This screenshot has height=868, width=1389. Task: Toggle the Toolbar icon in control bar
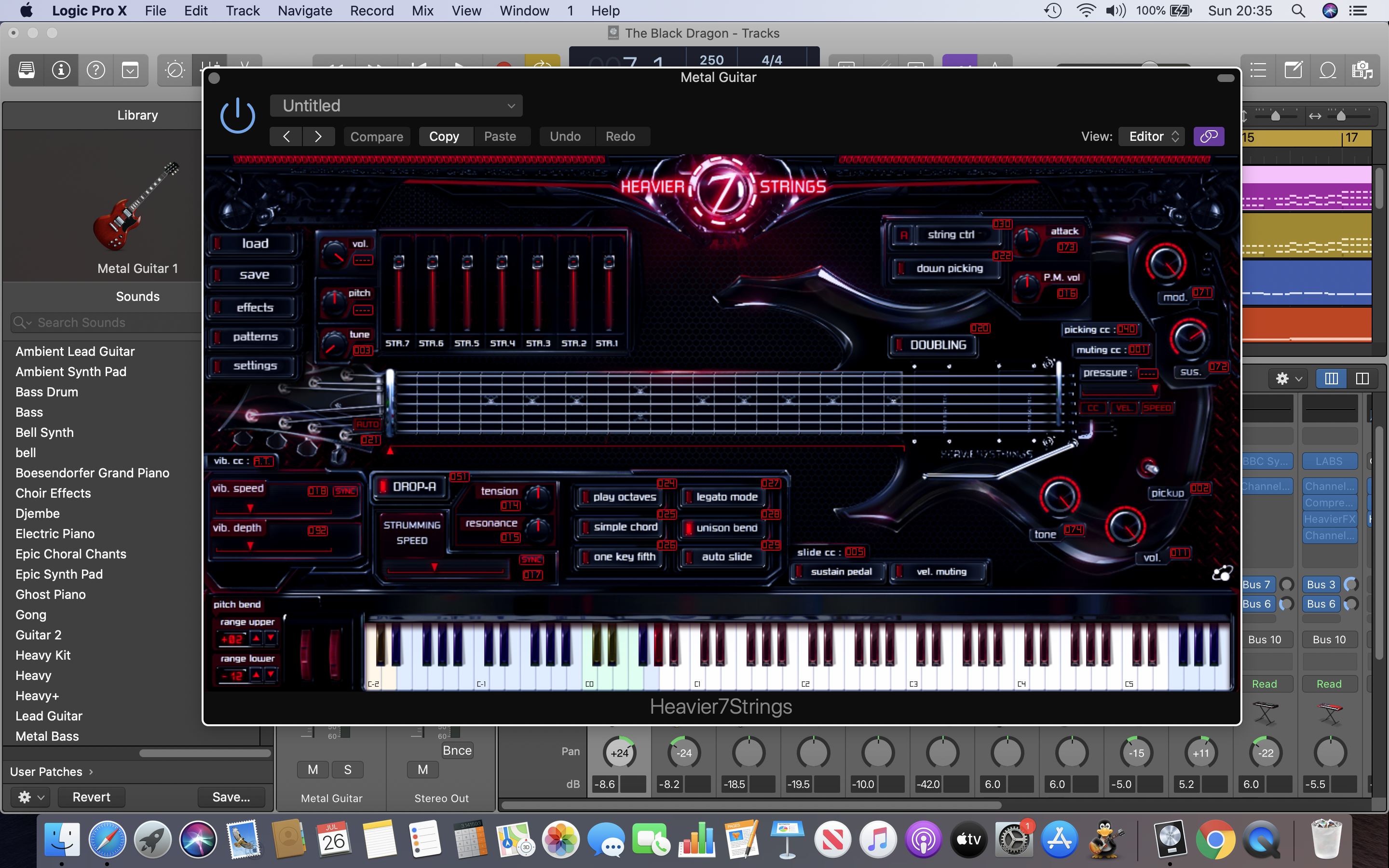130,70
